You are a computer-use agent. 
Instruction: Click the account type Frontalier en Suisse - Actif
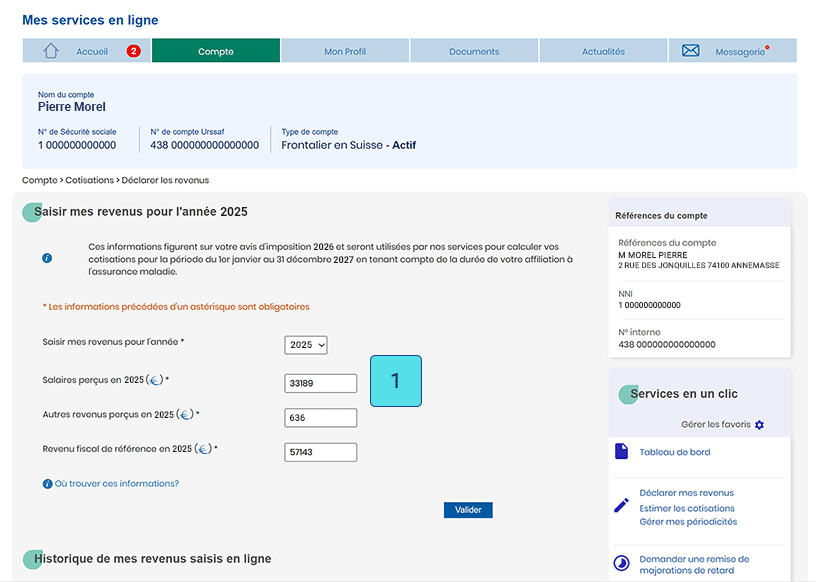click(x=349, y=145)
